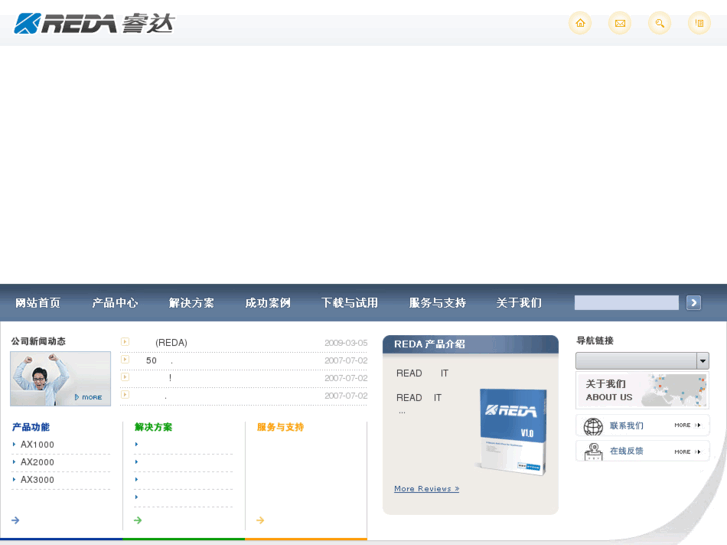Screen dimensions: 727x545
Task: Click the More Reviews link
Action: click(427, 489)
